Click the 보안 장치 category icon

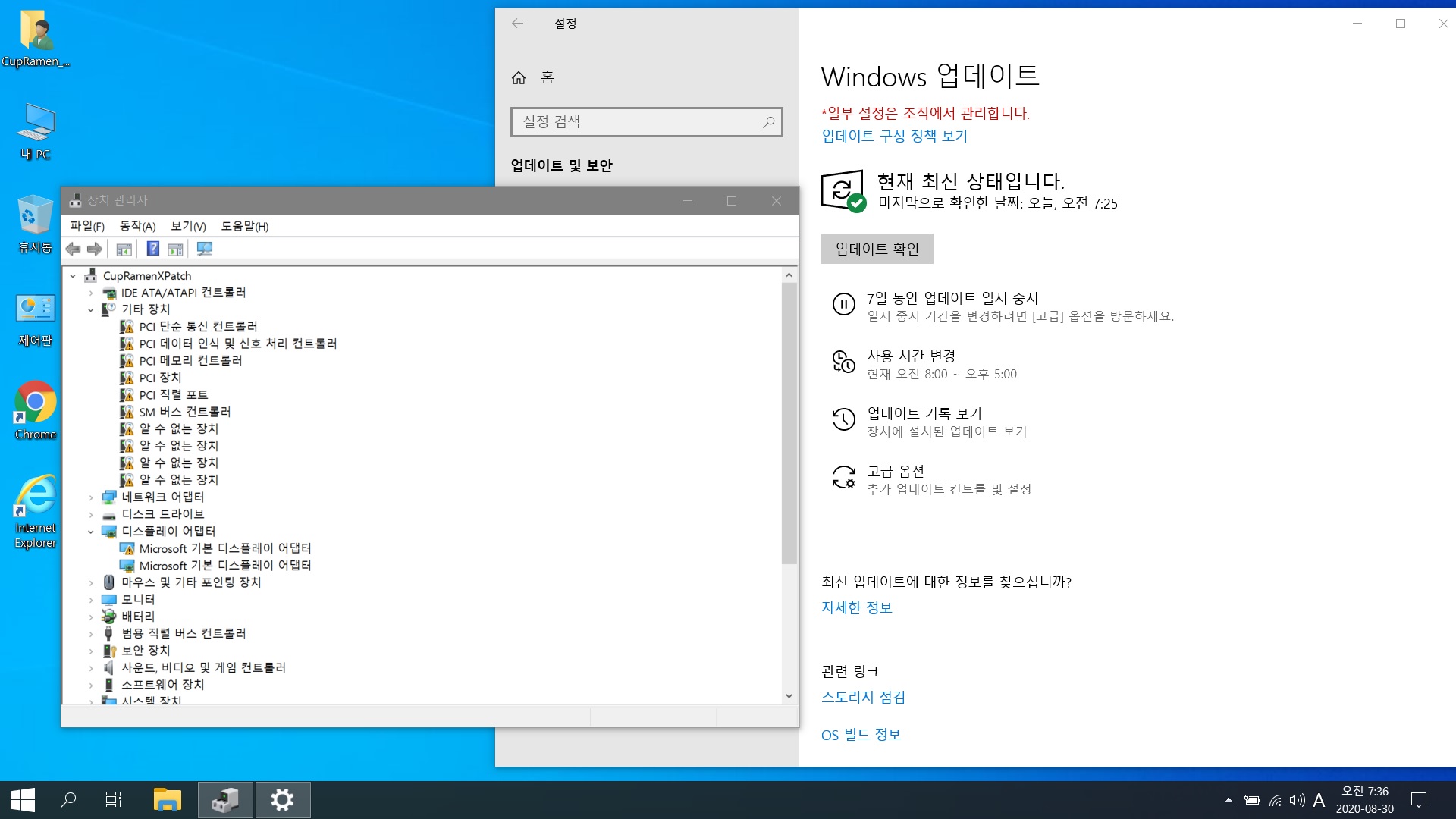tap(109, 651)
